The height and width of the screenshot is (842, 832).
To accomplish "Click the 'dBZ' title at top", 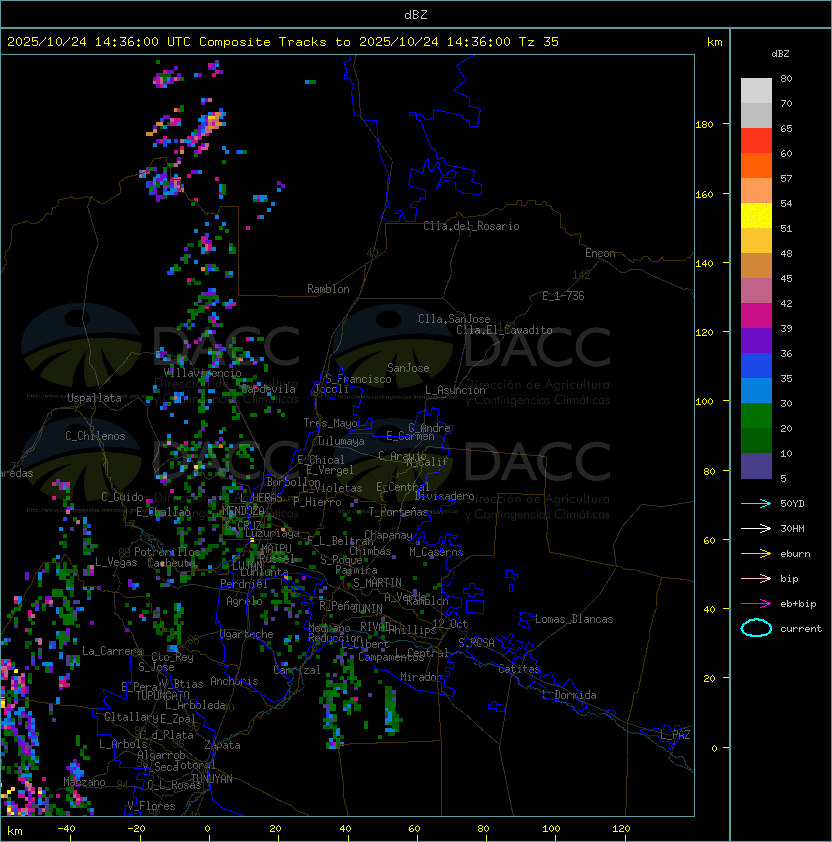I will coord(416,14).
